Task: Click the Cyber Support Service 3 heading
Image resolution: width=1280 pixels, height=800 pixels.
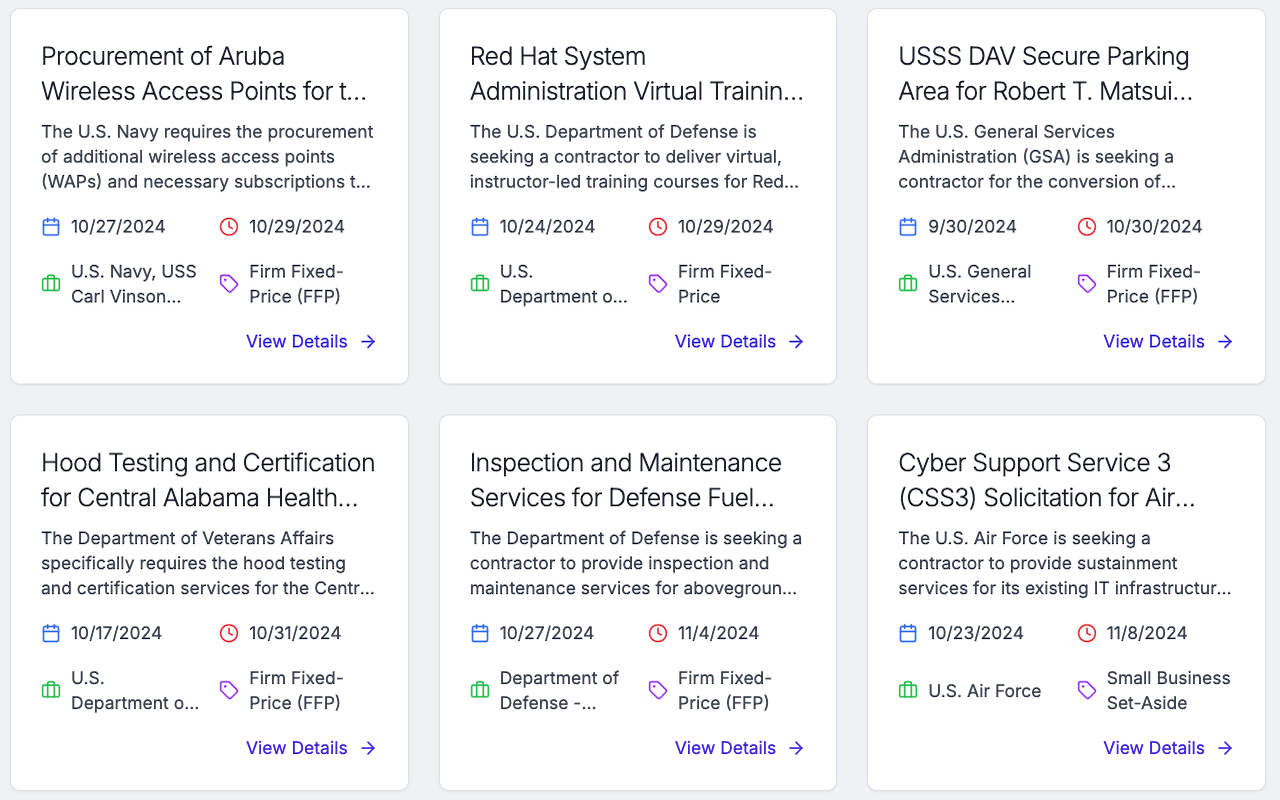Action: point(1046,480)
